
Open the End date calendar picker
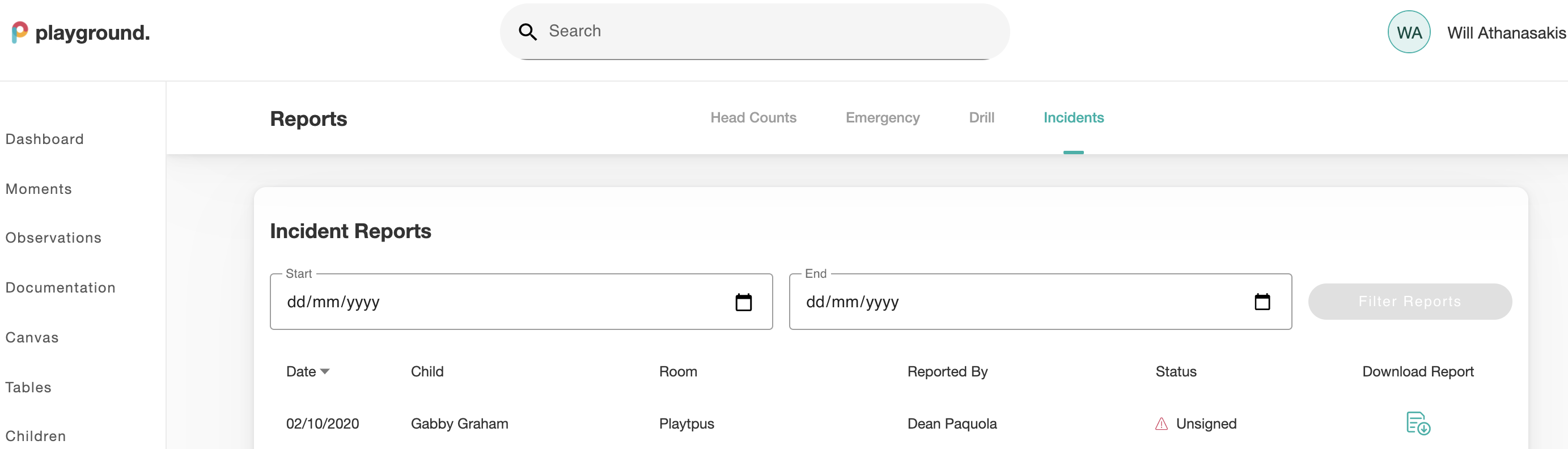pyautogui.click(x=1262, y=302)
